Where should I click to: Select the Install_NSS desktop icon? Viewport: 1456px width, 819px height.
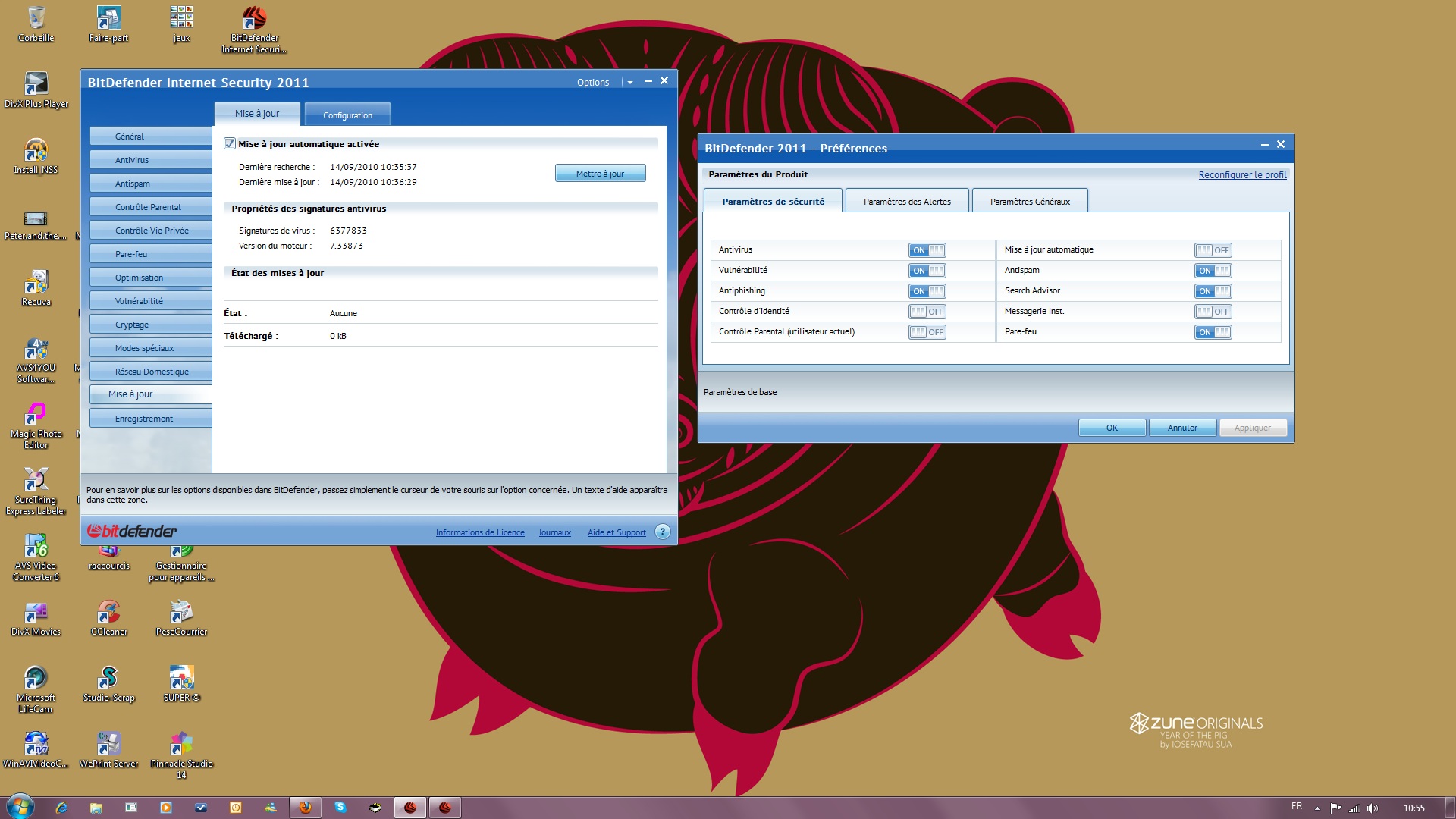[36, 156]
